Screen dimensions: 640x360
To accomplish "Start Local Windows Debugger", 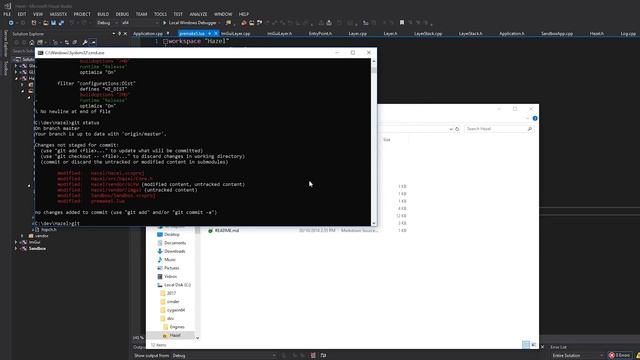I will pos(190,23).
